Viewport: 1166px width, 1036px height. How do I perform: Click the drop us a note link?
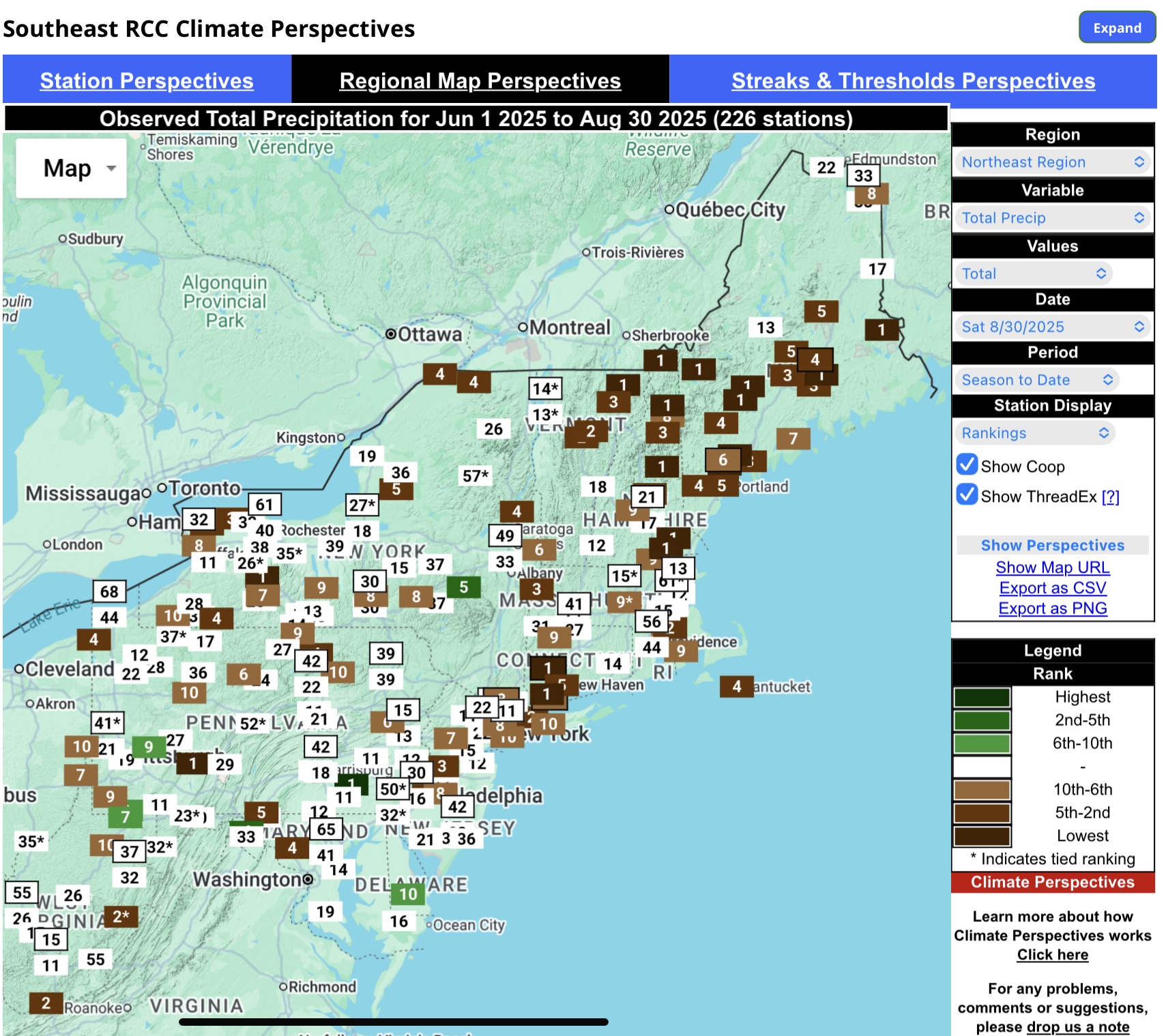point(1078,1027)
